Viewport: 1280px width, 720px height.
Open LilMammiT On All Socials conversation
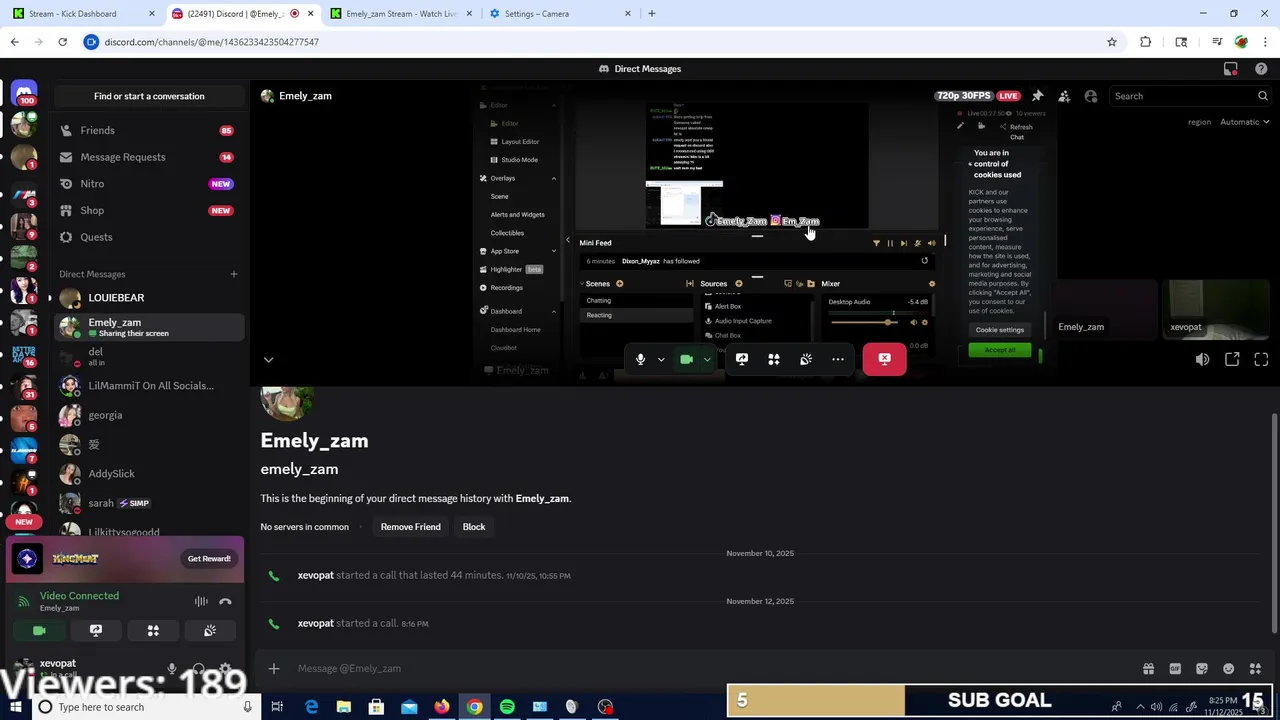(x=149, y=385)
